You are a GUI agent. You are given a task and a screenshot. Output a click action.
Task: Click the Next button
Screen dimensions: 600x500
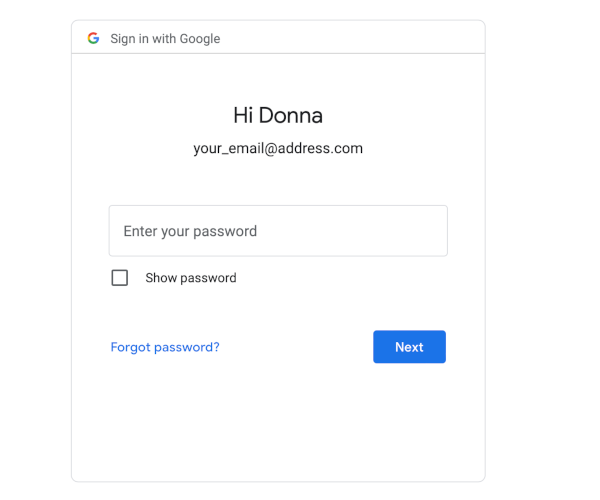click(409, 347)
